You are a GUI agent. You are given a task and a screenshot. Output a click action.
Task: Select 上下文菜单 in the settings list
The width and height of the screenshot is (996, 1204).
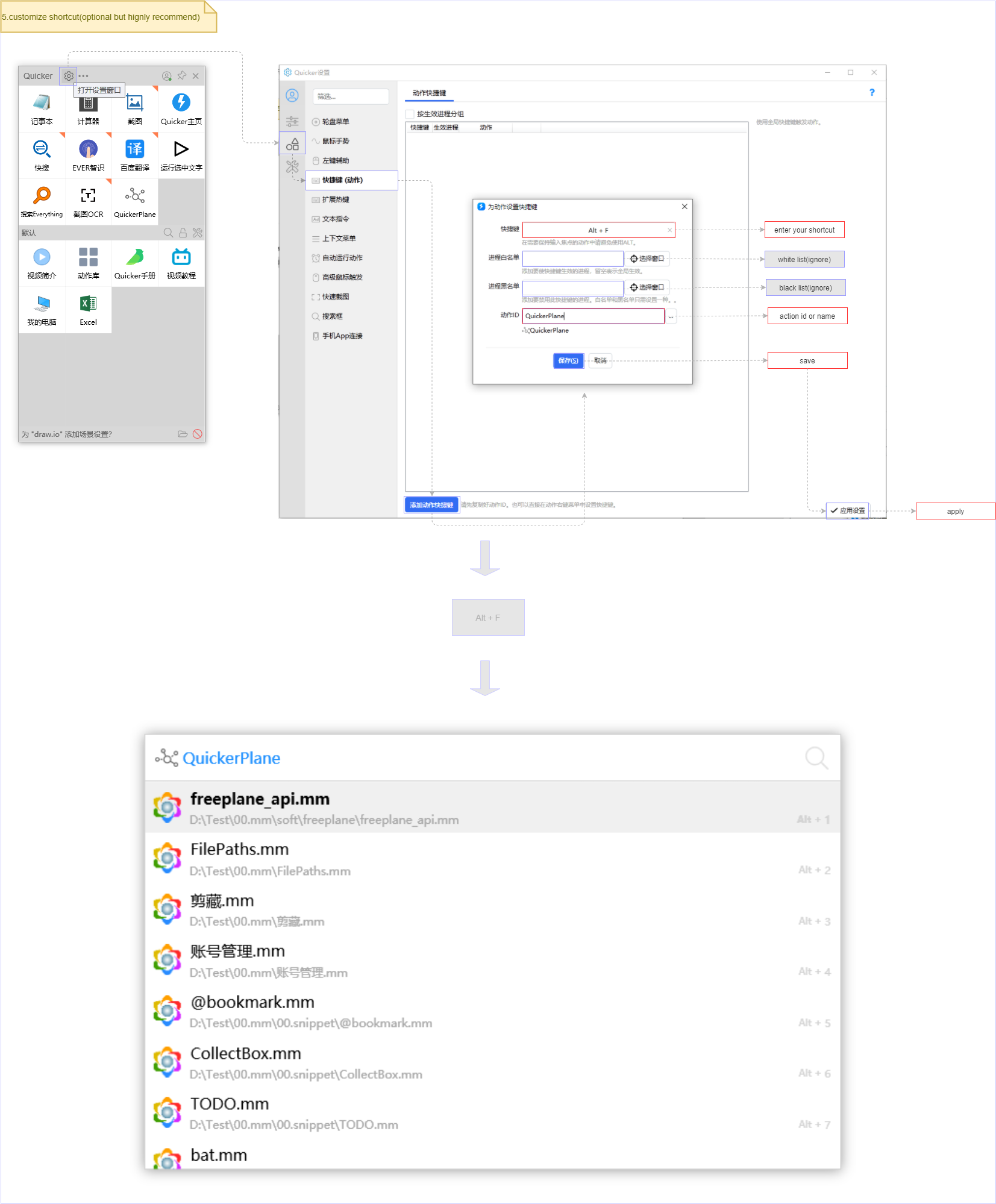(352, 239)
